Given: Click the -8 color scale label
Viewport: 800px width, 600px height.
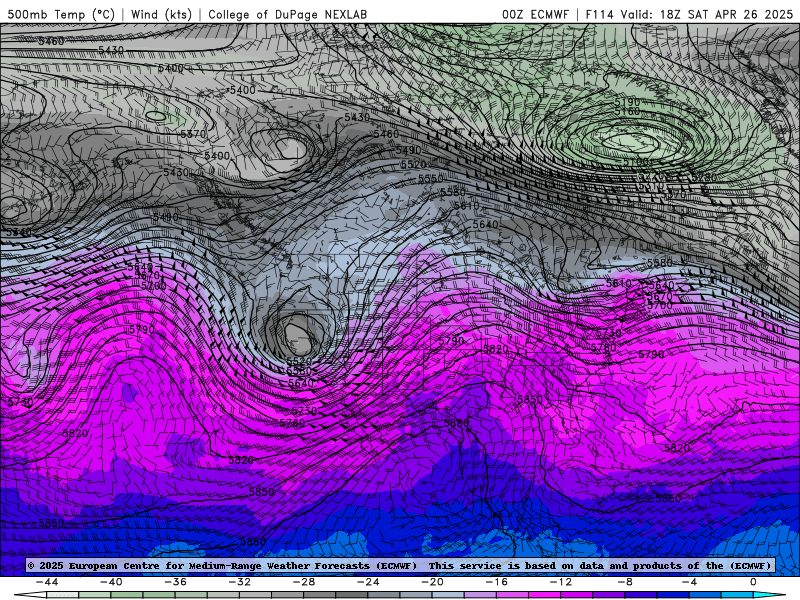Looking at the screenshot, I should [626, 582].
